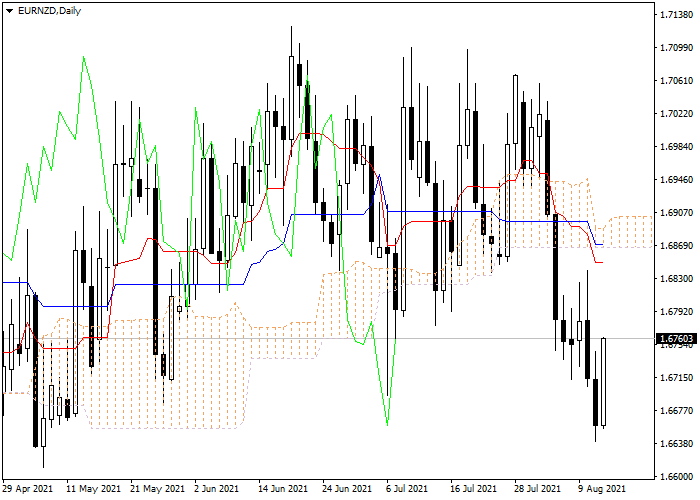Pick the 1.69070 price axis label

(x=677, y=213)
